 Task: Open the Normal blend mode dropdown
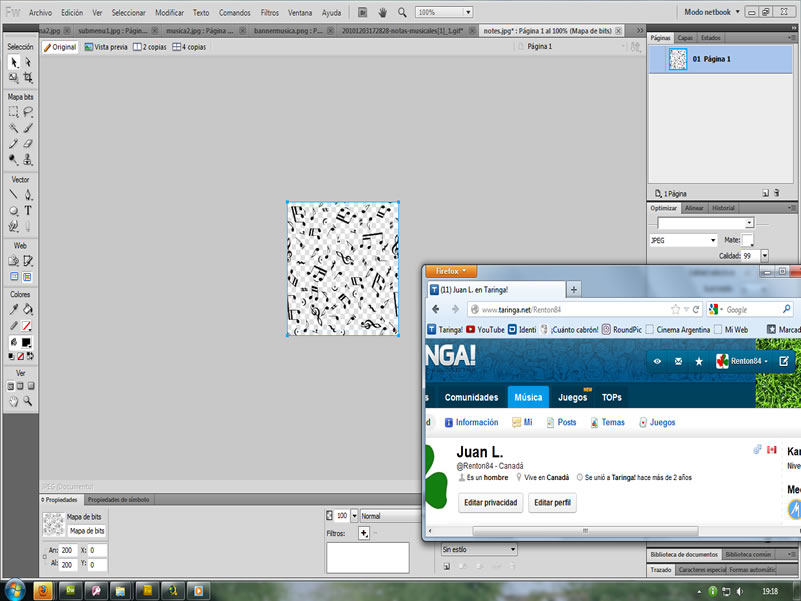click(391, 516)
